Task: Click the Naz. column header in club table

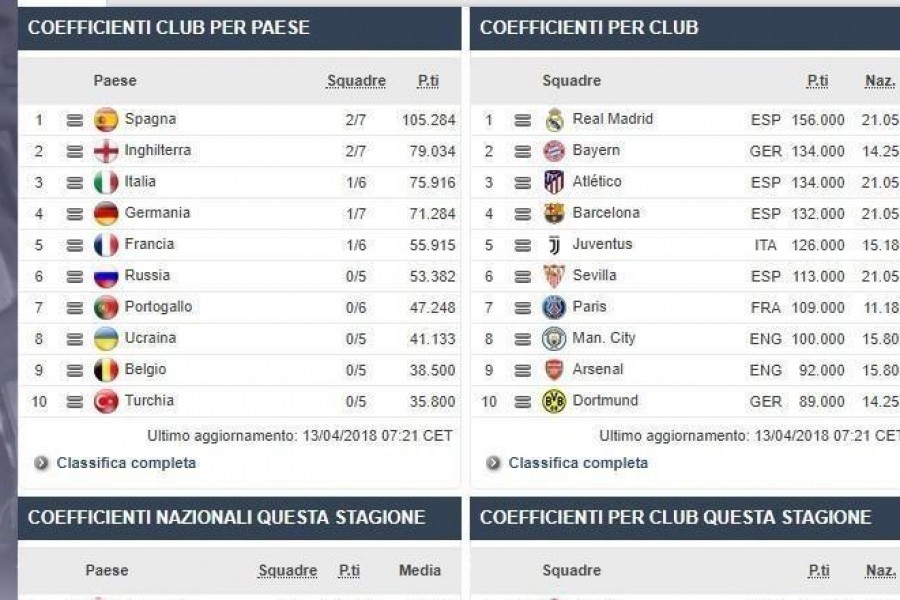Action: tap(880, 81)
